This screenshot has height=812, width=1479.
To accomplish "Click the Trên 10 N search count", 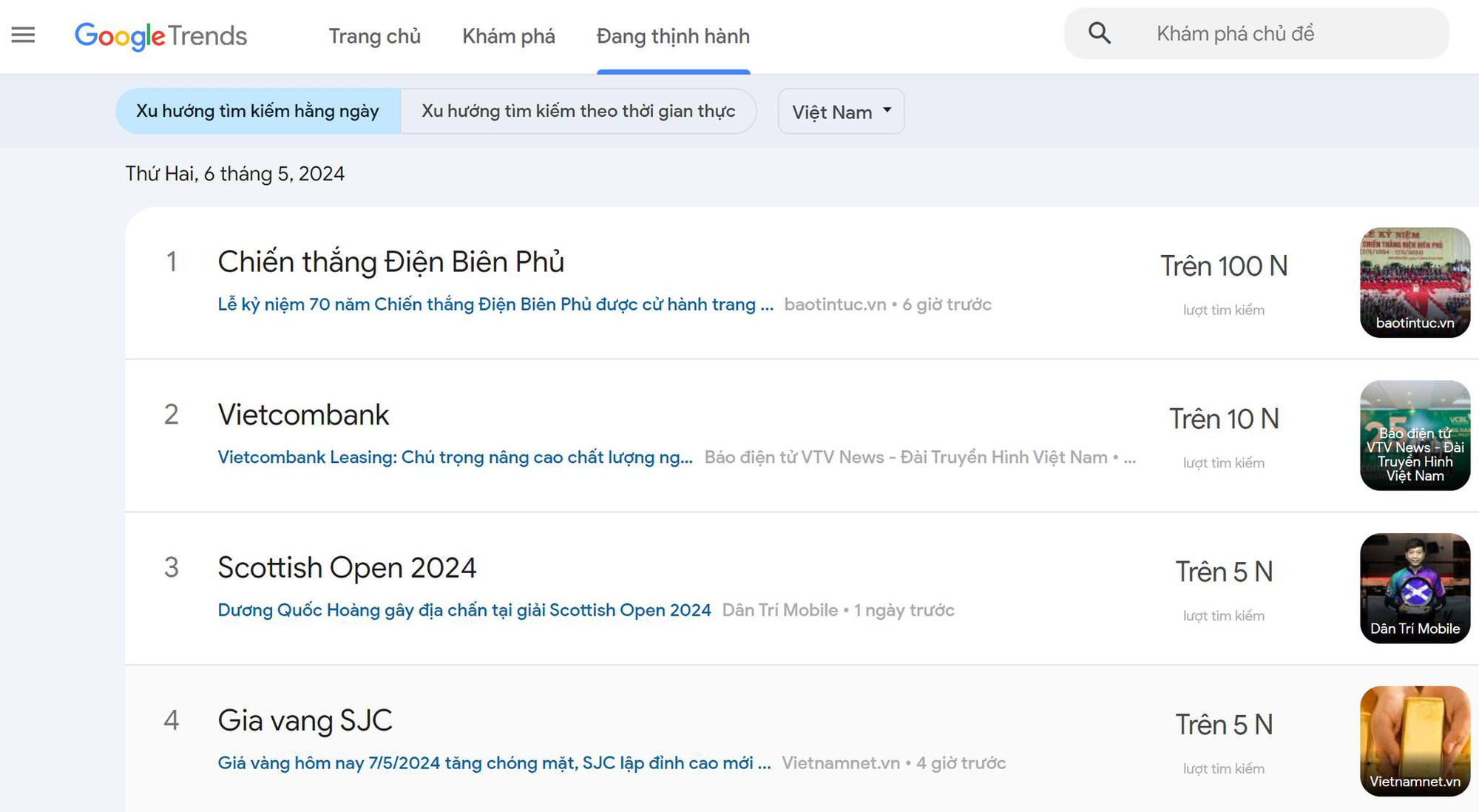I will click(x=1224, y=419).
